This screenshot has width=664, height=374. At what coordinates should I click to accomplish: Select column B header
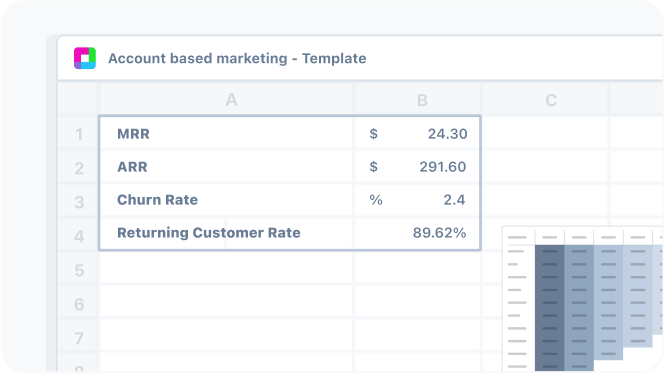point(418,100)
